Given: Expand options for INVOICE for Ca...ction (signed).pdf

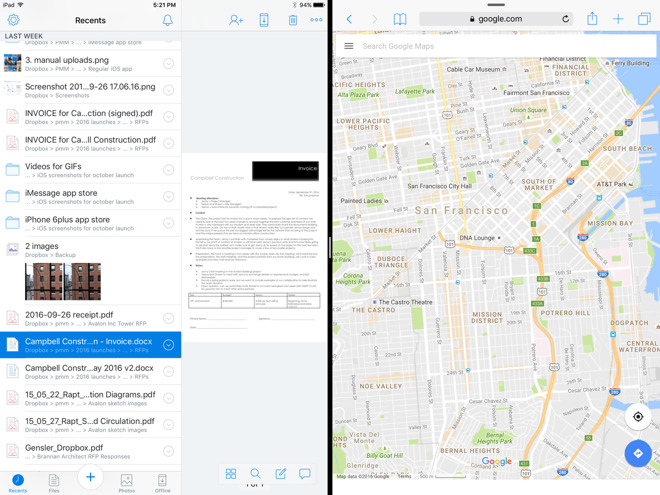Looking at the screenshot, I should [168, 117].
